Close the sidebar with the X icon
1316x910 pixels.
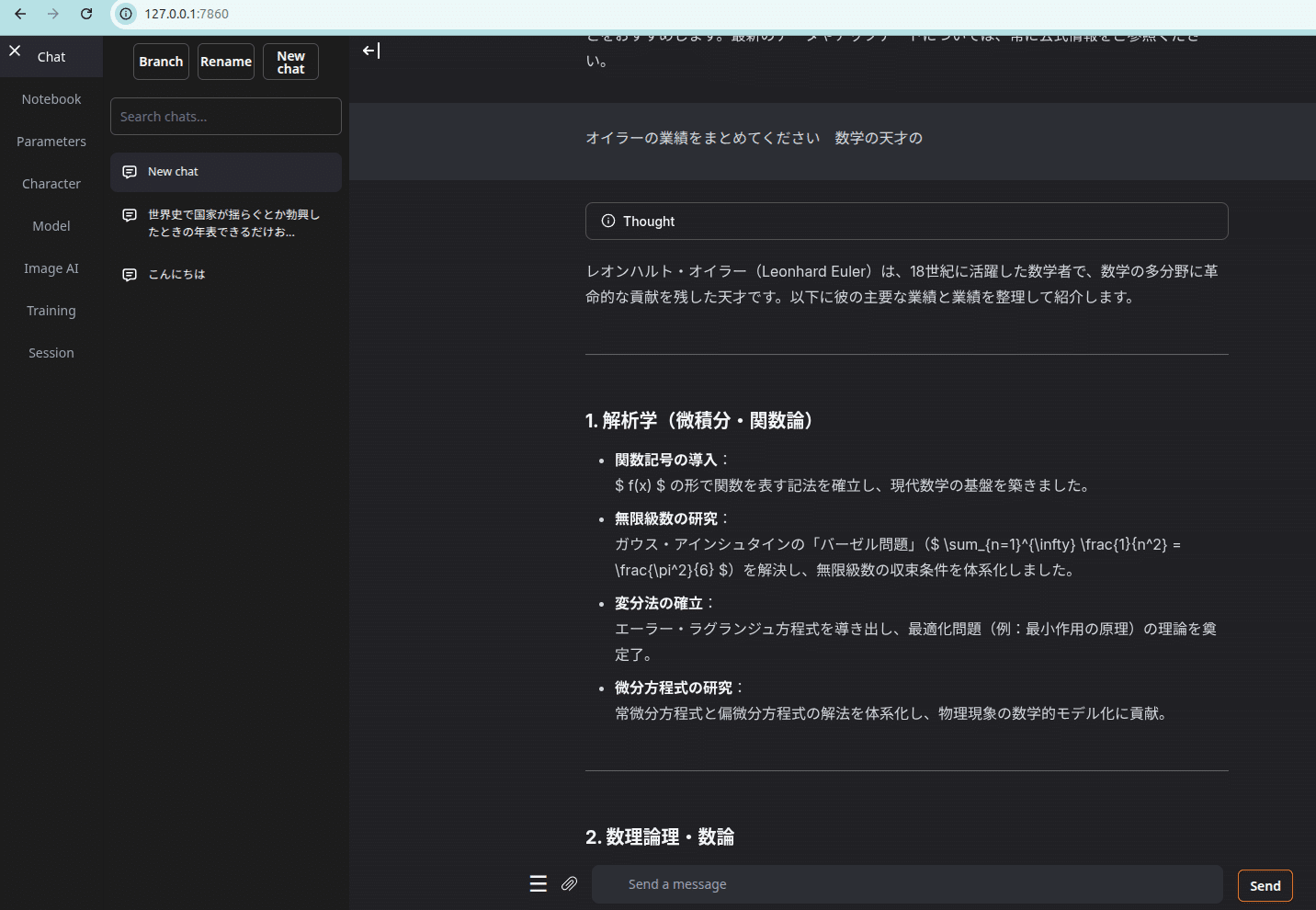point(15,51)
